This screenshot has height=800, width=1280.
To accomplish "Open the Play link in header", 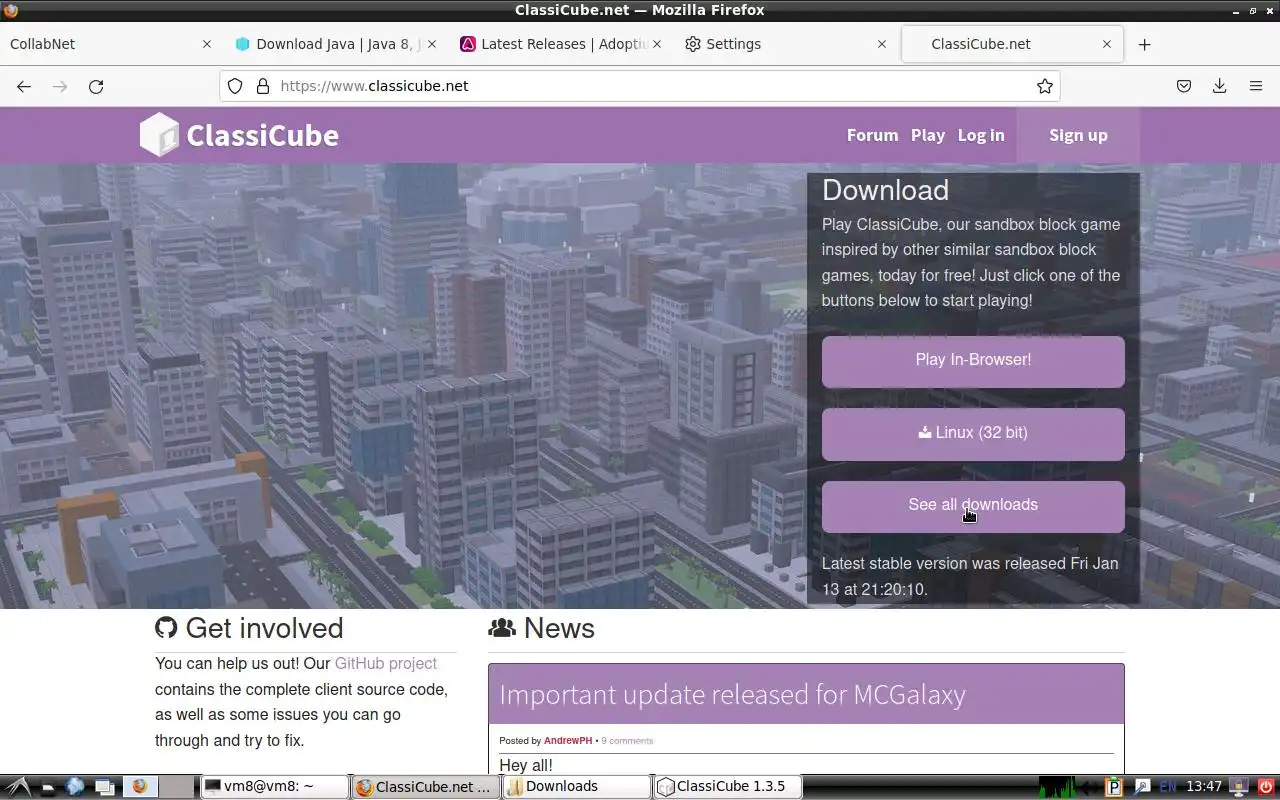I will coord(928,135).
